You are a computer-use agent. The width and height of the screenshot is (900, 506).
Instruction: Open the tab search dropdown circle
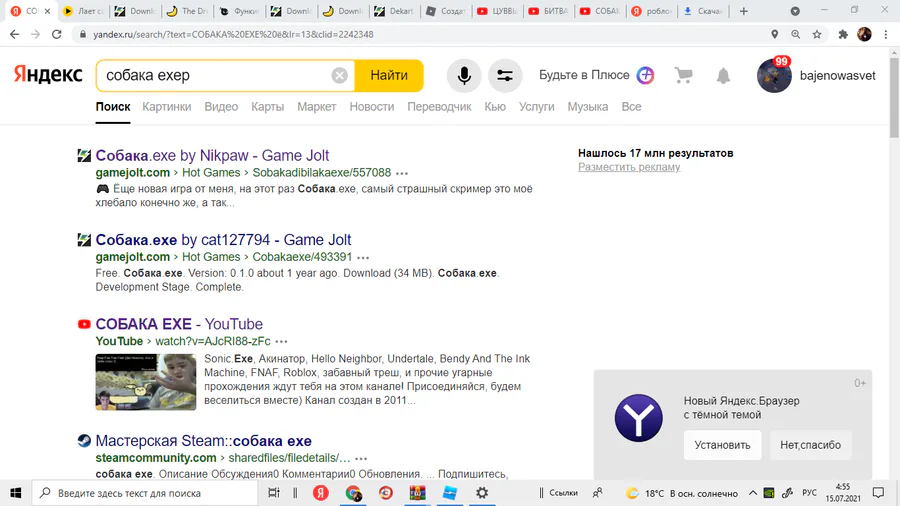795,11
